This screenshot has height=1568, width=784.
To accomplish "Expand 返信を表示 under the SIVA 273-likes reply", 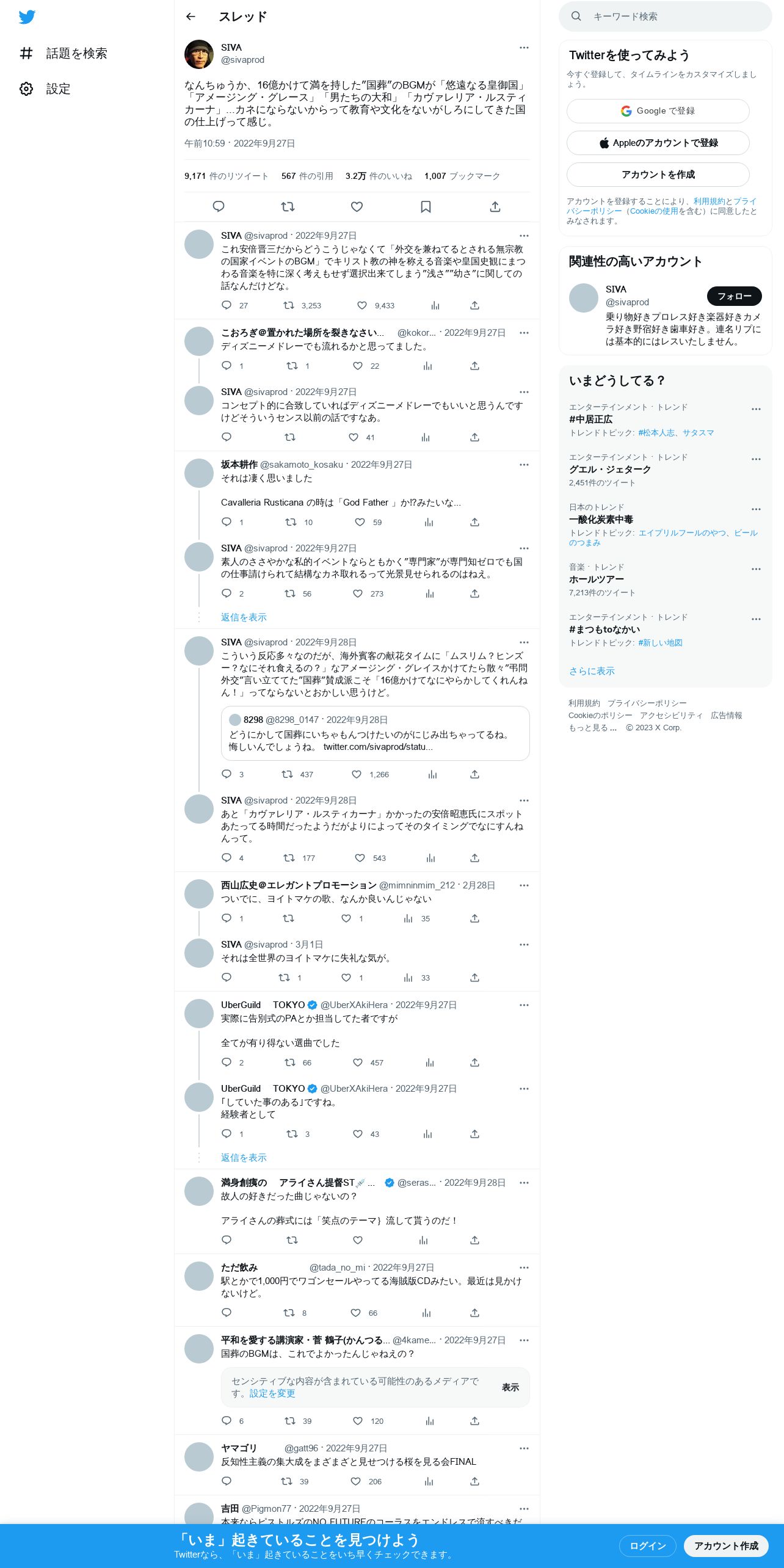I will [244, 617].
